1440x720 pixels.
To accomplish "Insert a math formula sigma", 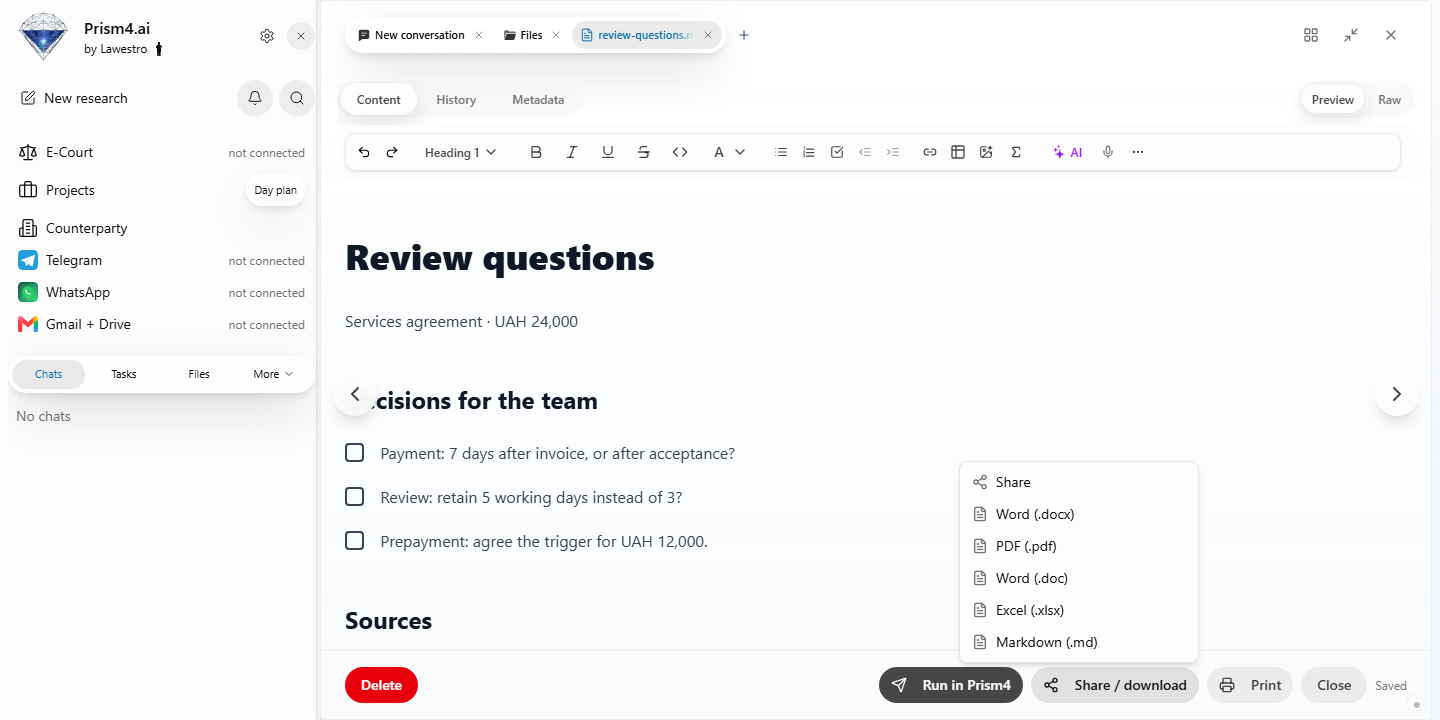I will (x=1016, y=152).
